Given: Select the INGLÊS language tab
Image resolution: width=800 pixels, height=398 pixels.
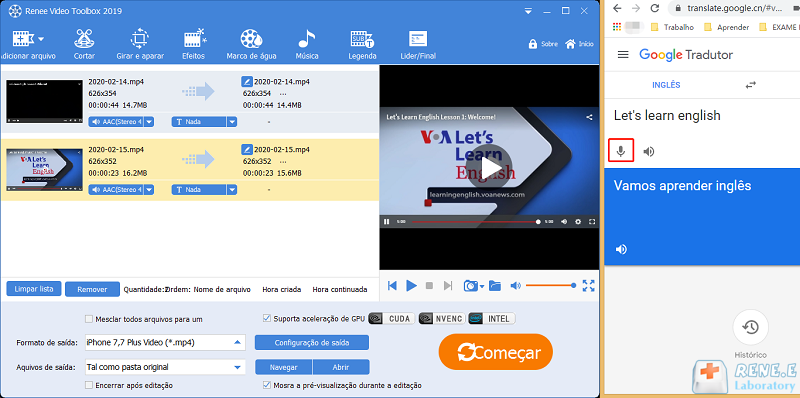Looking at the screenshot, I should 666,85.
